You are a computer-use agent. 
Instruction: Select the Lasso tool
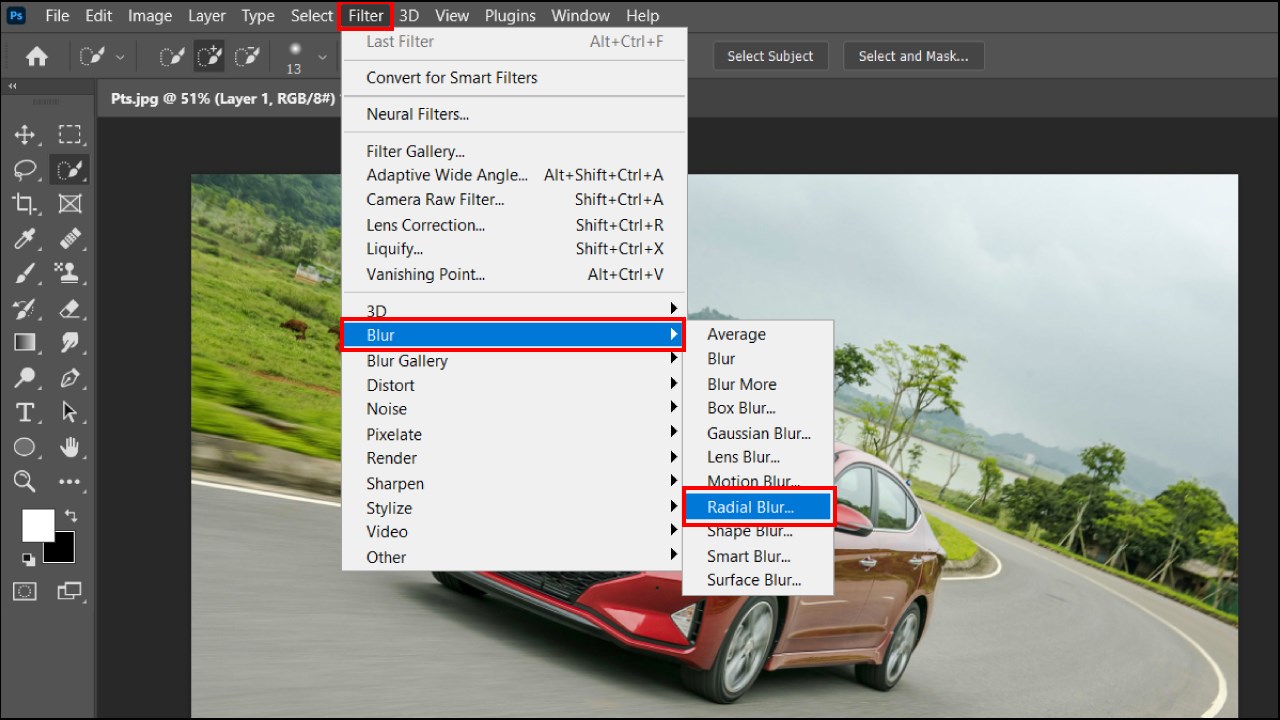tap(23, 170)
